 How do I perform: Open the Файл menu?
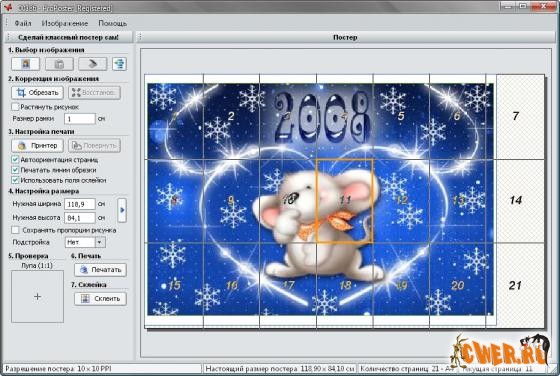coord(22,23)
